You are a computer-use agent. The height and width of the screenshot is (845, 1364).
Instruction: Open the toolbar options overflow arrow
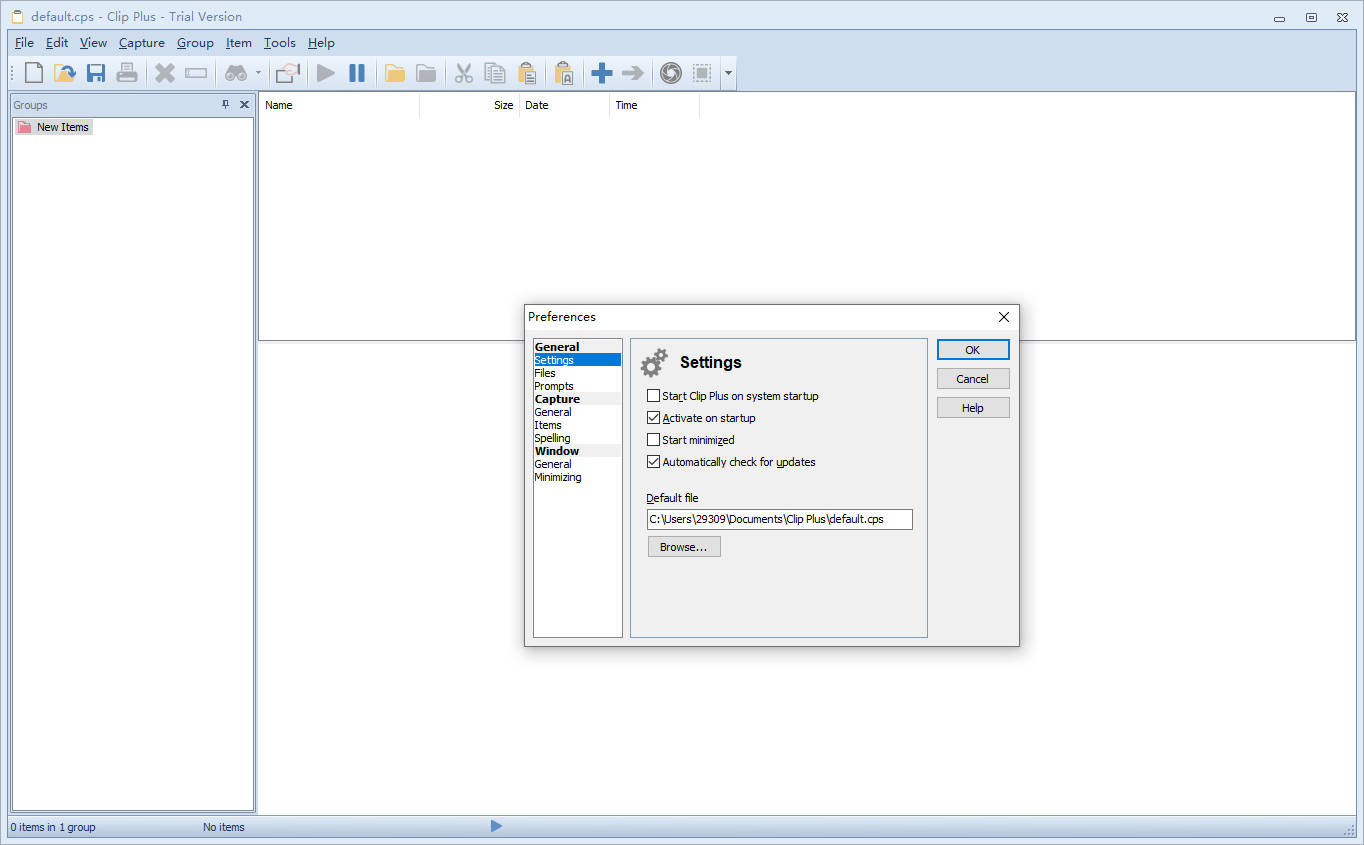point(728,73)
